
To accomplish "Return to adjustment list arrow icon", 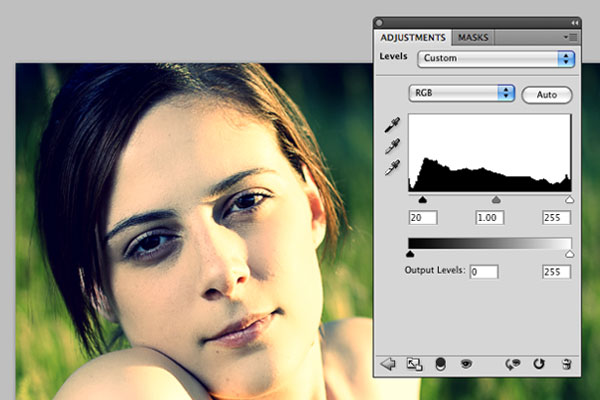I will 388,364.
